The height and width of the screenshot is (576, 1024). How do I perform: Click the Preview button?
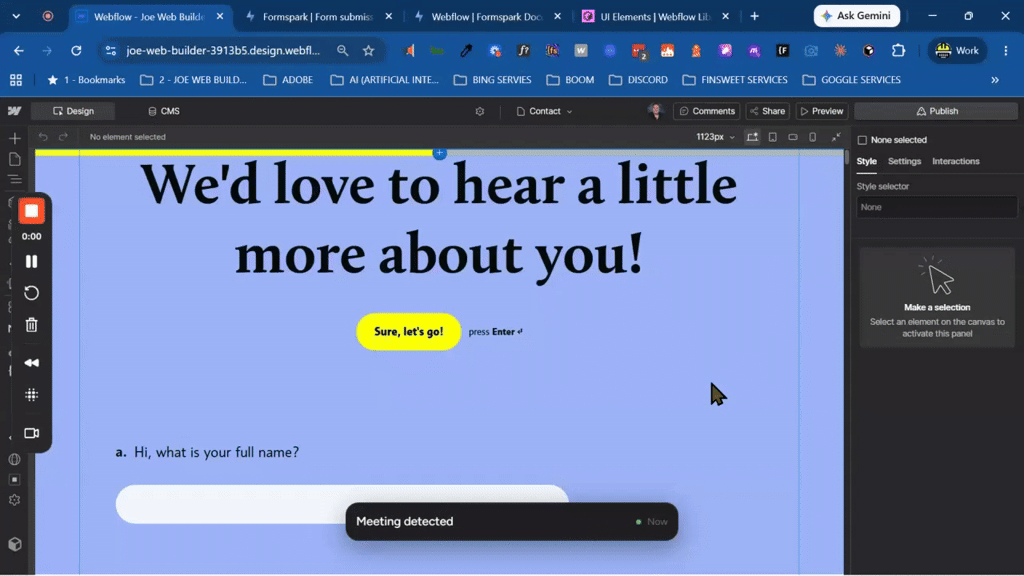(822, 111)
